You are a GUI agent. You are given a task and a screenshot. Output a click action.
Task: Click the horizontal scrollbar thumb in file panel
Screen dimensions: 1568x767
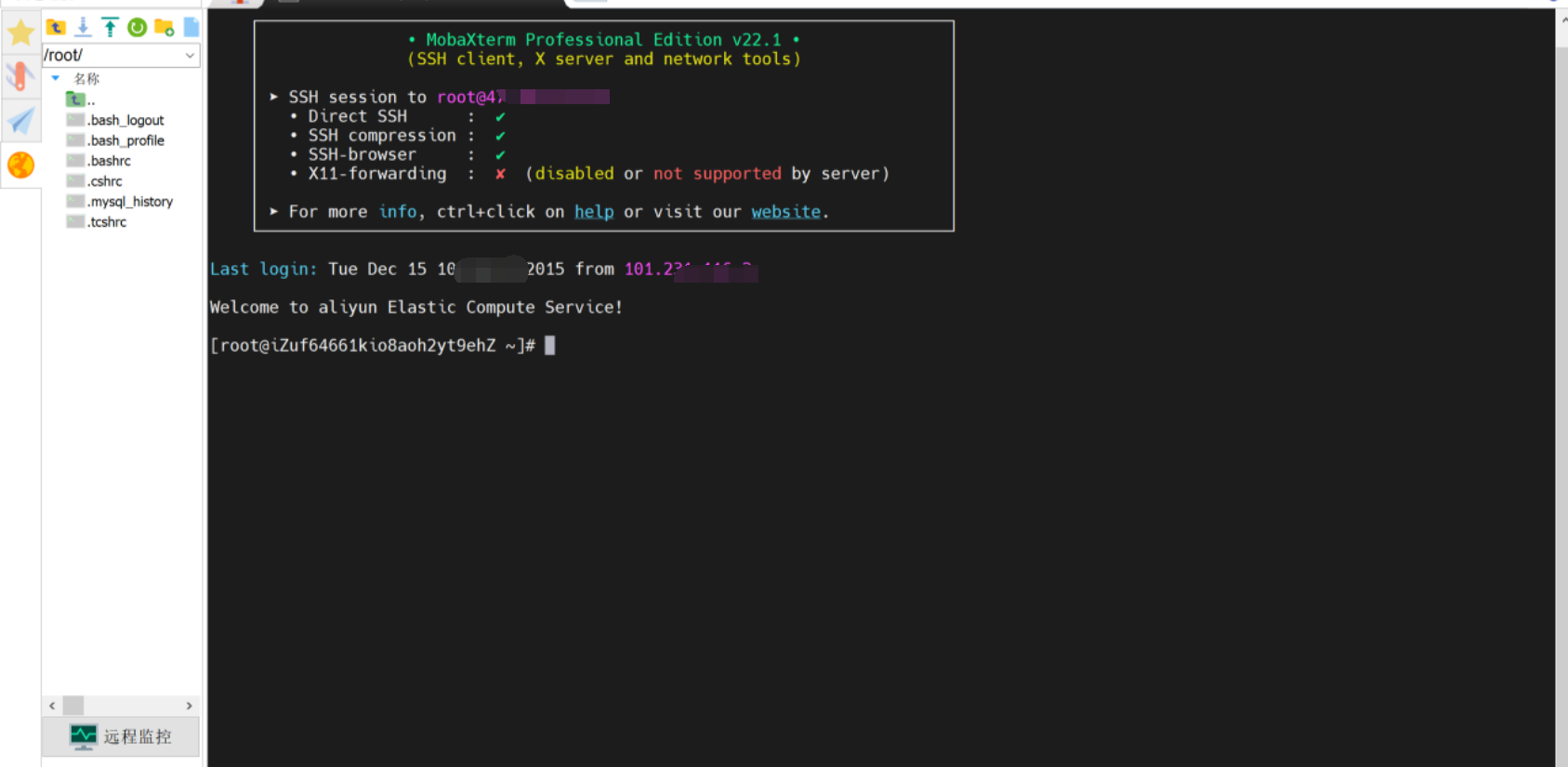73,706
